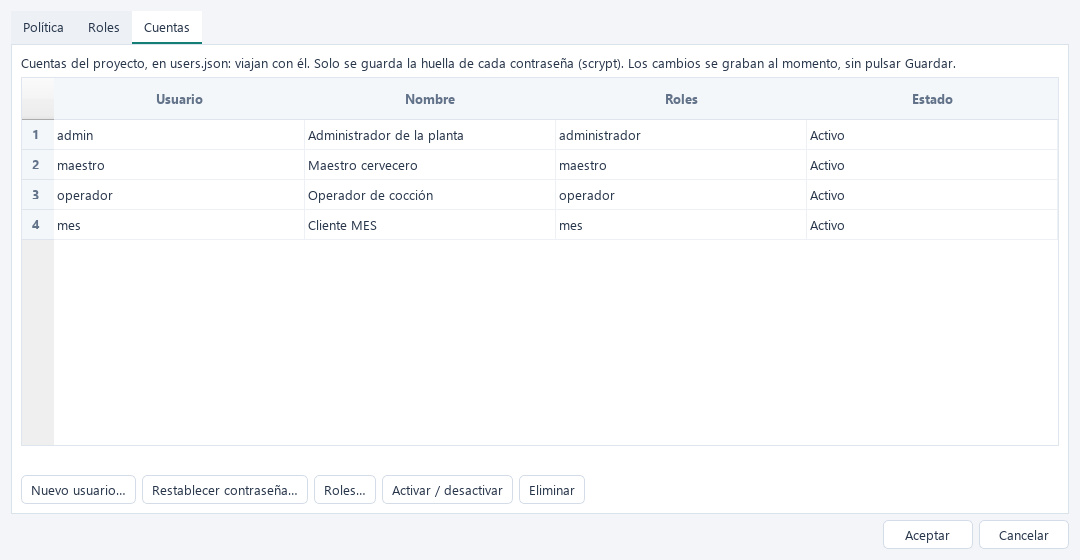The width and height of the screenshot is (1080, 560).
Task: Click the Nuevo usuario... button
Action: pyautogui.click(x=79, y=490)
